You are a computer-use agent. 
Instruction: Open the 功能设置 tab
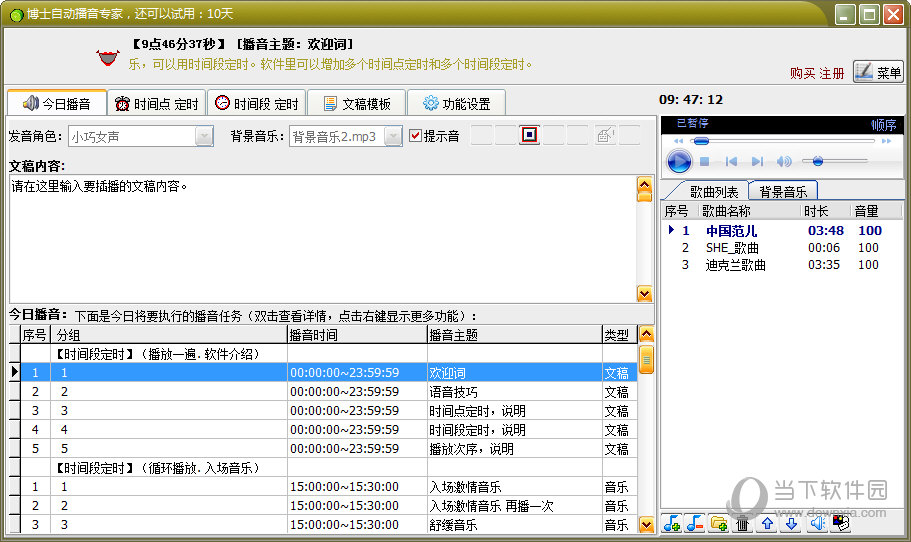click(x=456, y=103)
